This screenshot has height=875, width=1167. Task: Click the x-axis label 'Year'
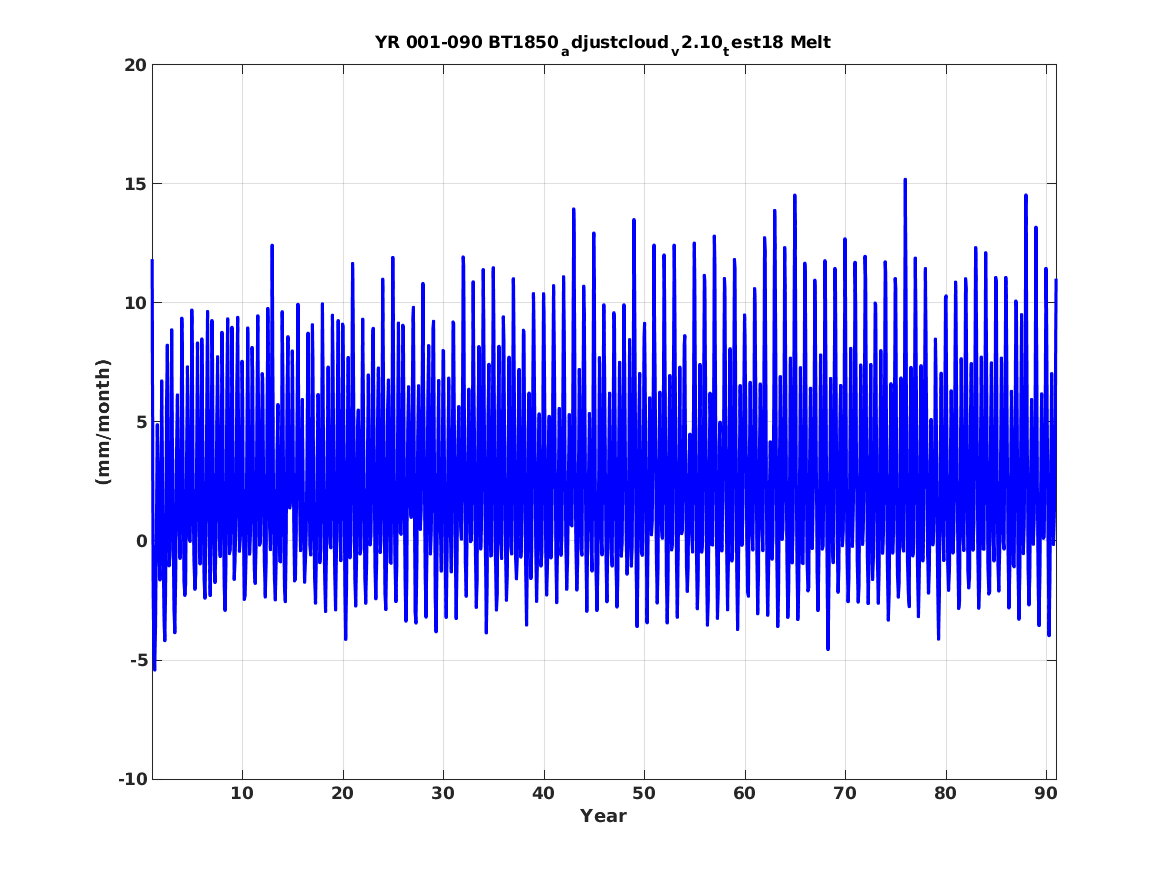click(x=603, y=816)
